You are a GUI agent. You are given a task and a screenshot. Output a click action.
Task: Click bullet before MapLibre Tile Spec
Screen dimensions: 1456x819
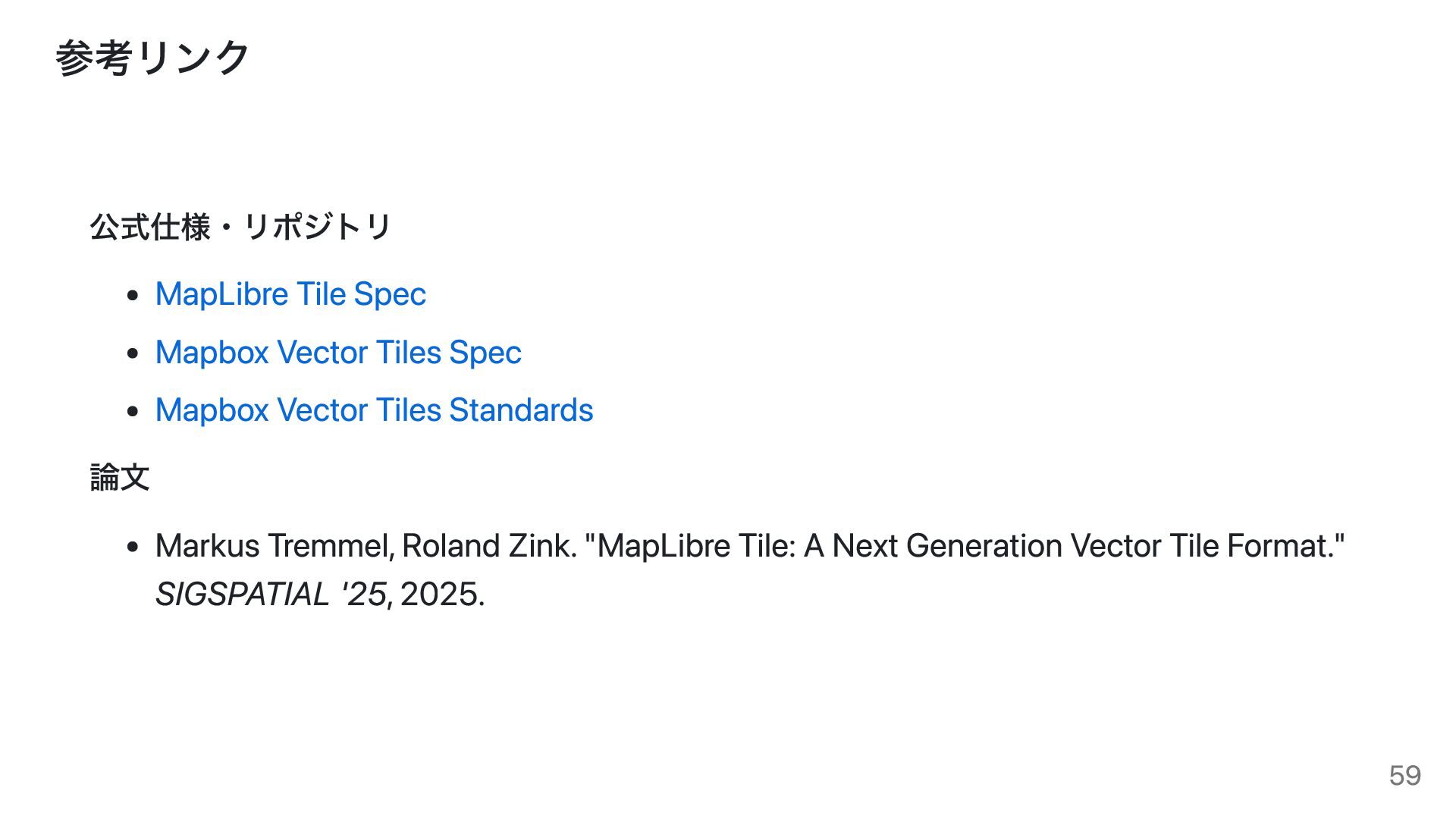pos(133,295)
